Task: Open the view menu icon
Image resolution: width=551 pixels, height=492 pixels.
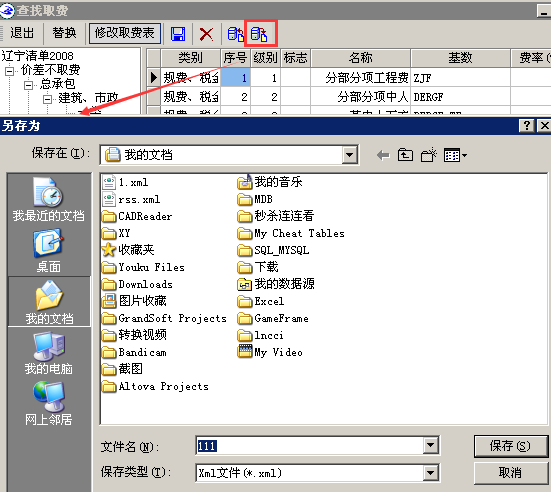Action: tap(455, 155)
